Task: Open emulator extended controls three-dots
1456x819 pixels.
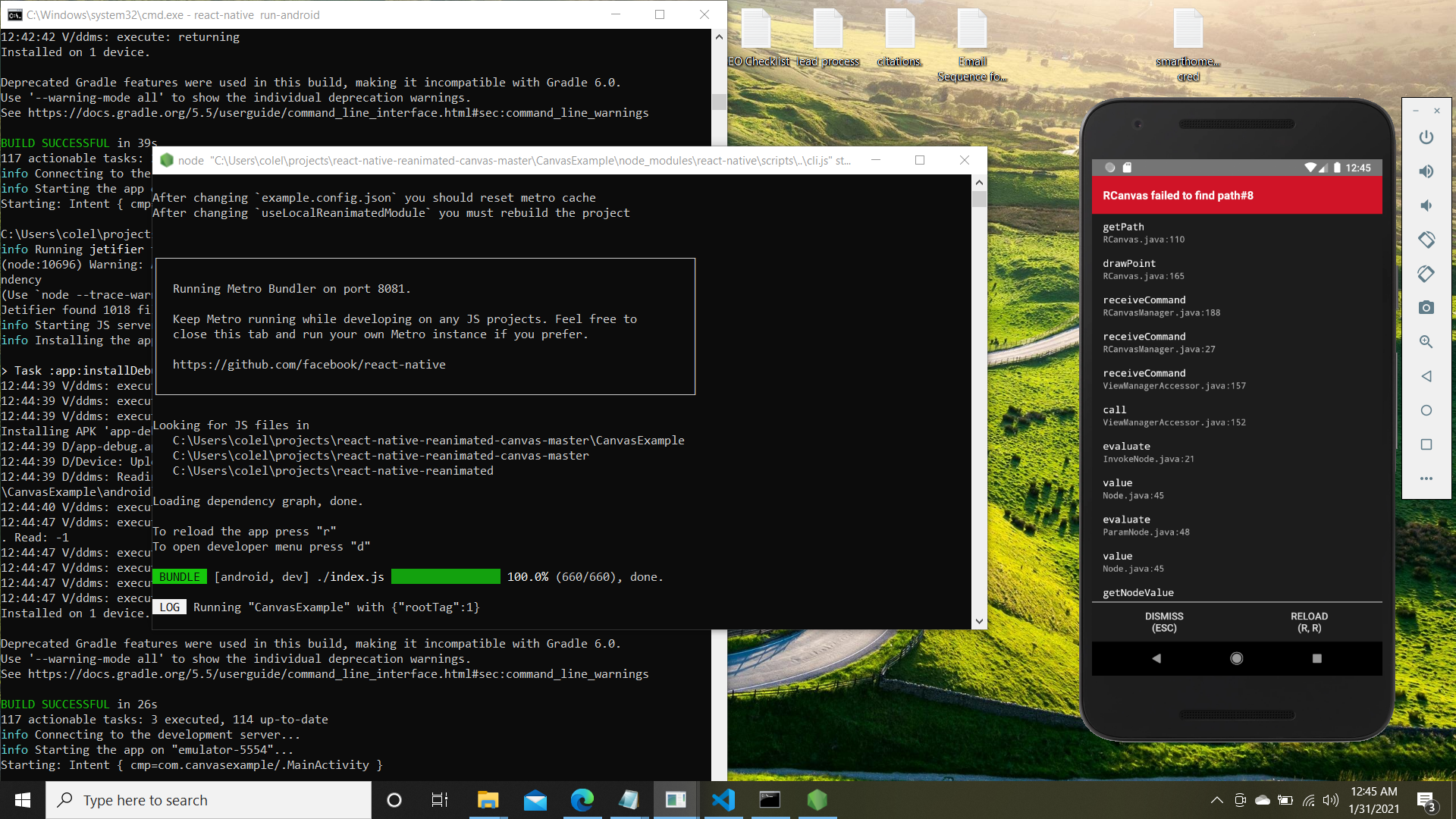Action: (x=1426, y=479)
